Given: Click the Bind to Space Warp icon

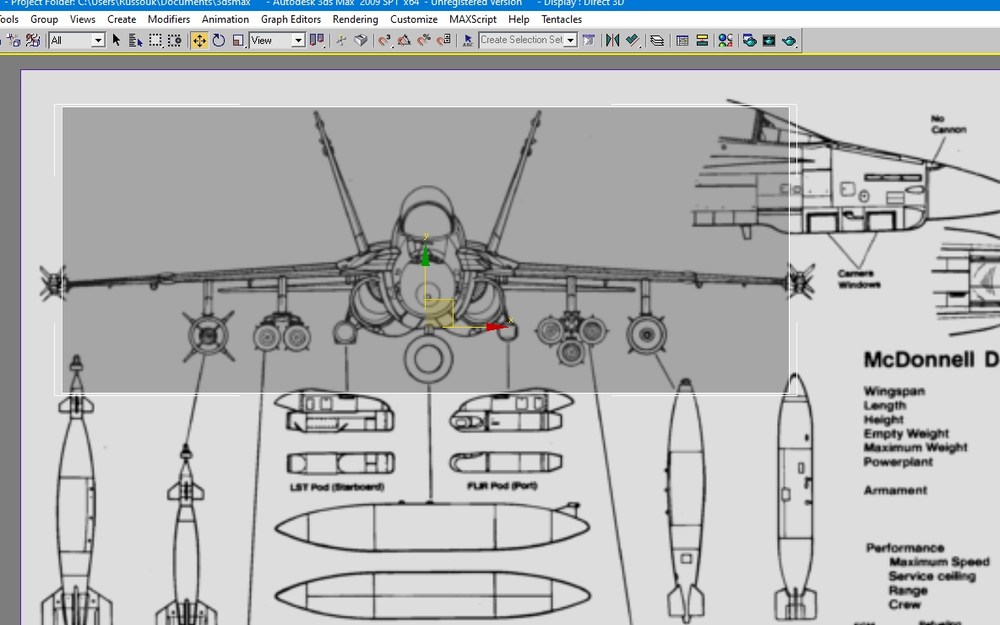Looking at the screenshot, I should [x=33, y=40].
